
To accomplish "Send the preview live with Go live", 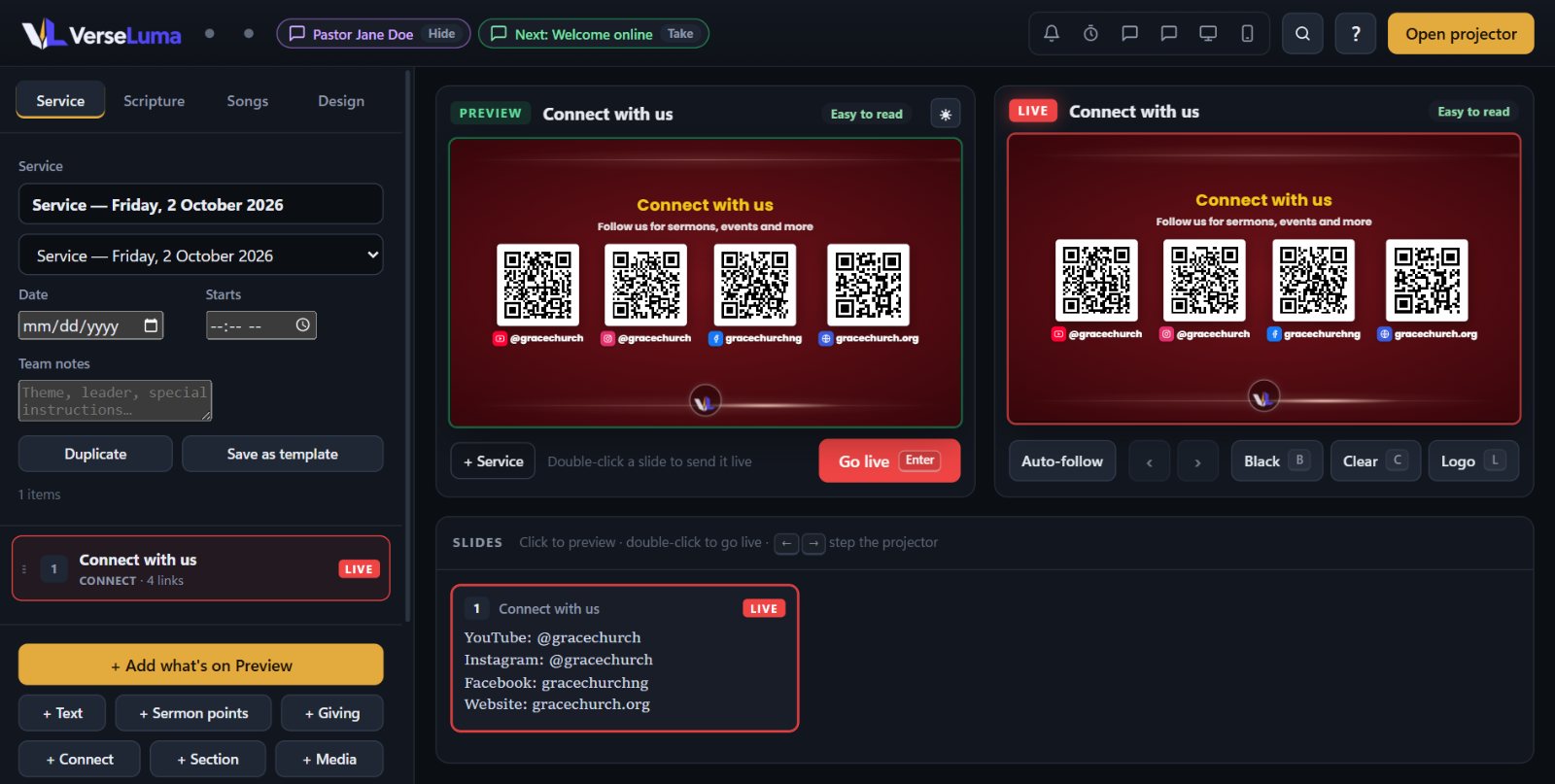I will (x=889, y=460).
